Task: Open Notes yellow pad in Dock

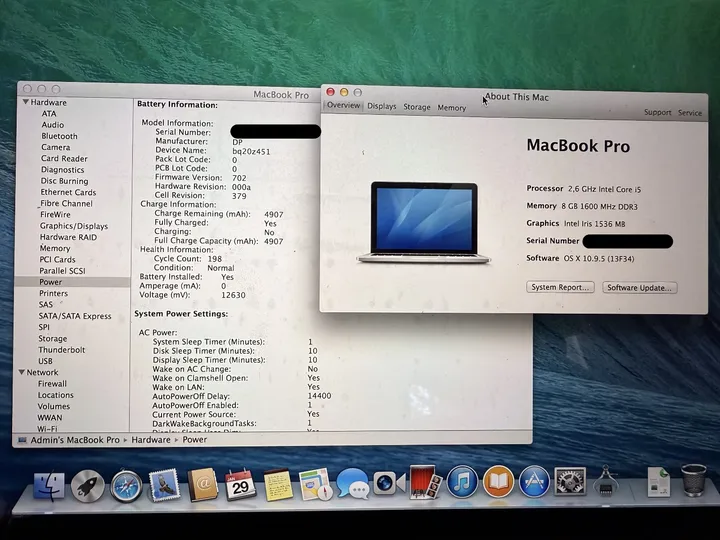Action: 278,484
